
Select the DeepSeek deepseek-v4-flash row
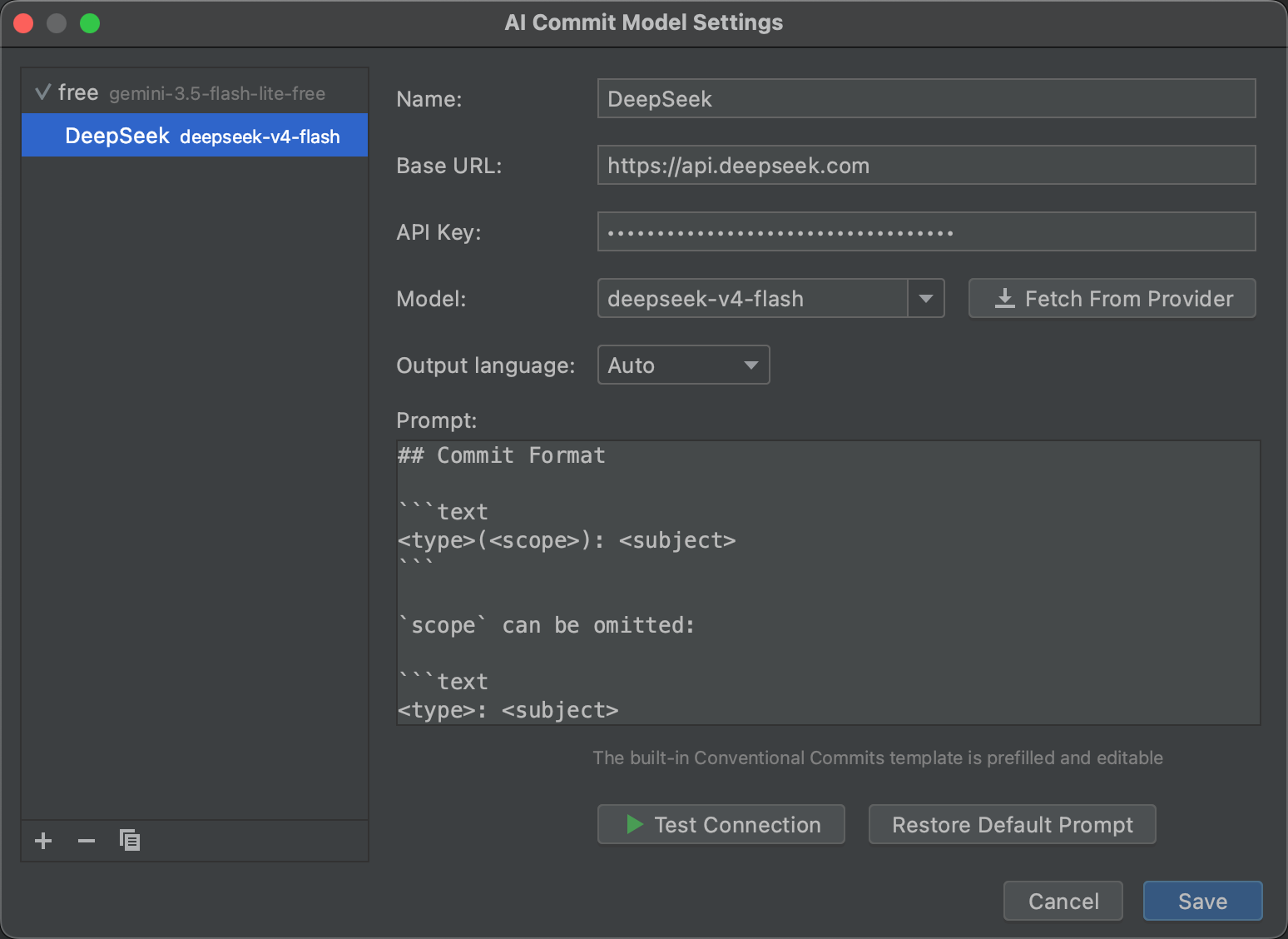click(195, 135)
